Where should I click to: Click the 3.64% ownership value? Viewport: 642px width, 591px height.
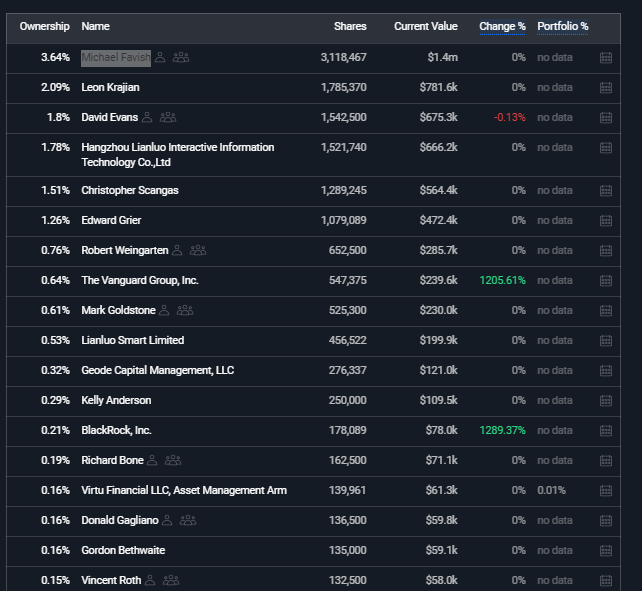coord(55,58)
